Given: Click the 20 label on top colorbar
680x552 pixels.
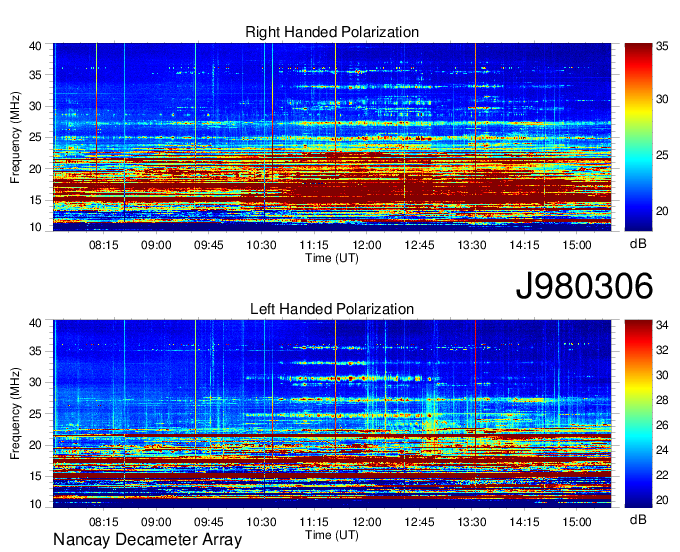Looking at the screenshot, I should point(662,211).
